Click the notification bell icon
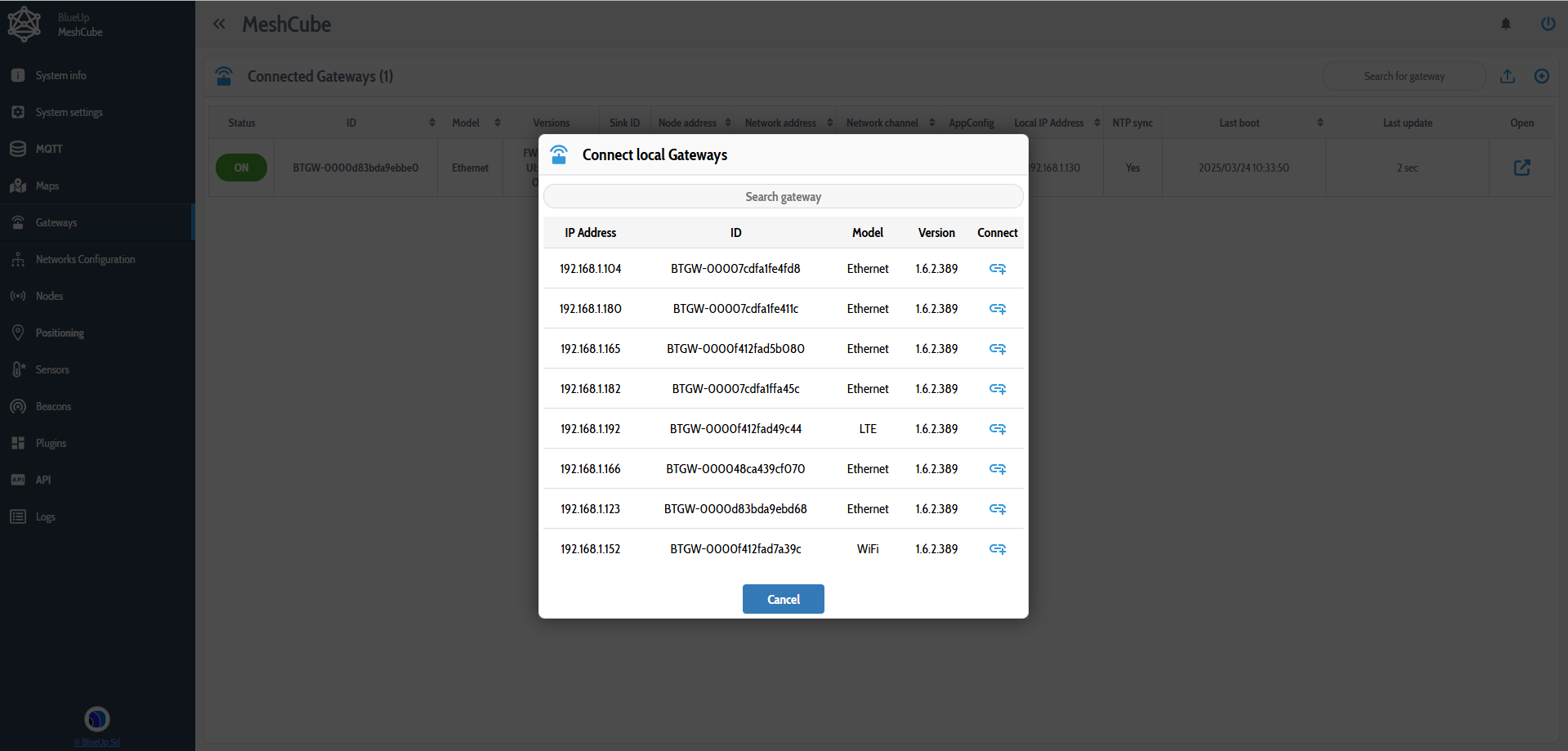This screenshot has width=1568, height=751. tap(1505, 24)
